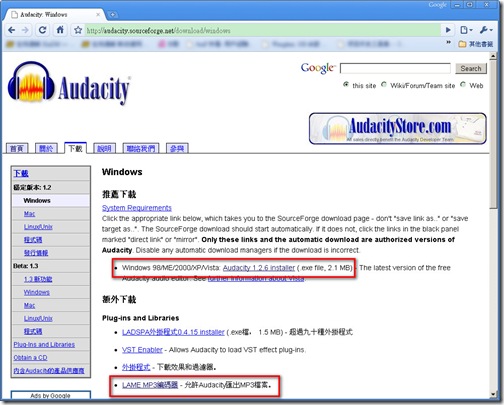This screenshot has width=504, height=405.
Task: Select the 'this site' radio option
Action: point(346,85)
